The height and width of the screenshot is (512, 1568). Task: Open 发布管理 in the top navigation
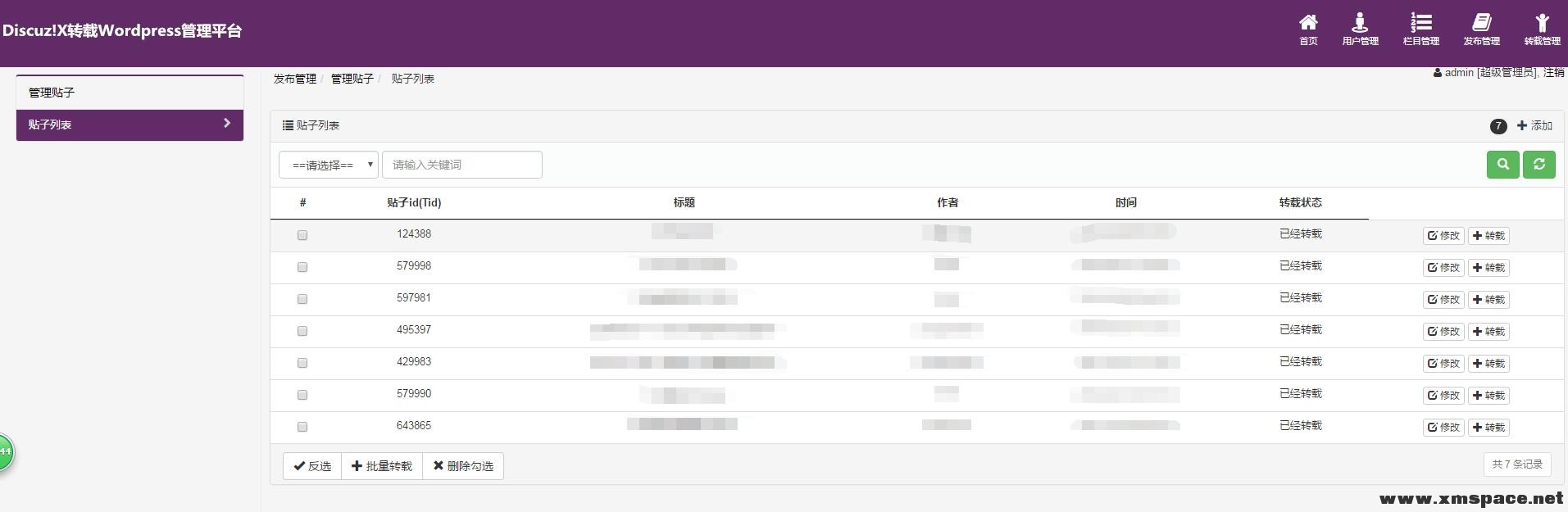[x=1481, y=30]
